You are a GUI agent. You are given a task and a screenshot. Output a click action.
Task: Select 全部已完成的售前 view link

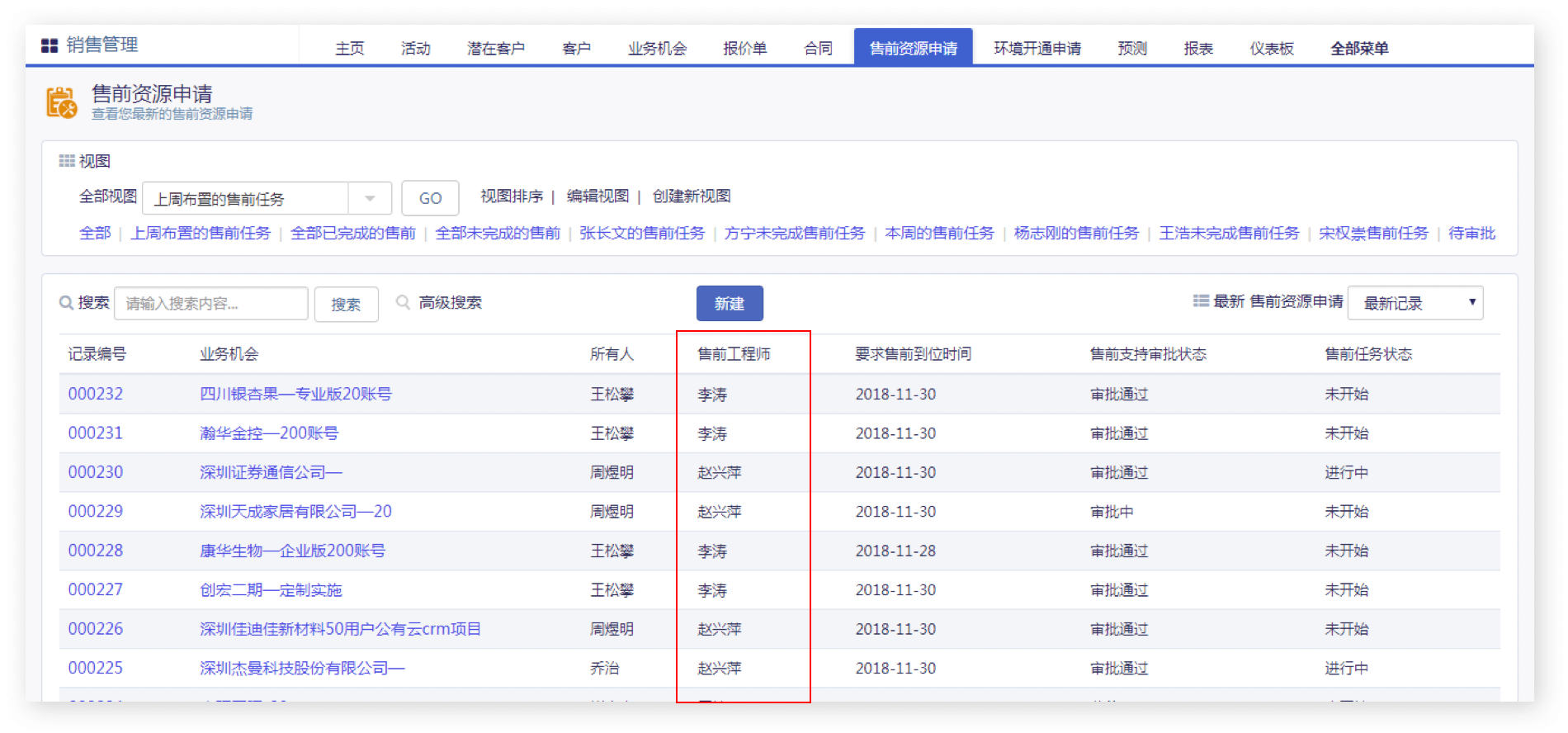tap(353, 234)
